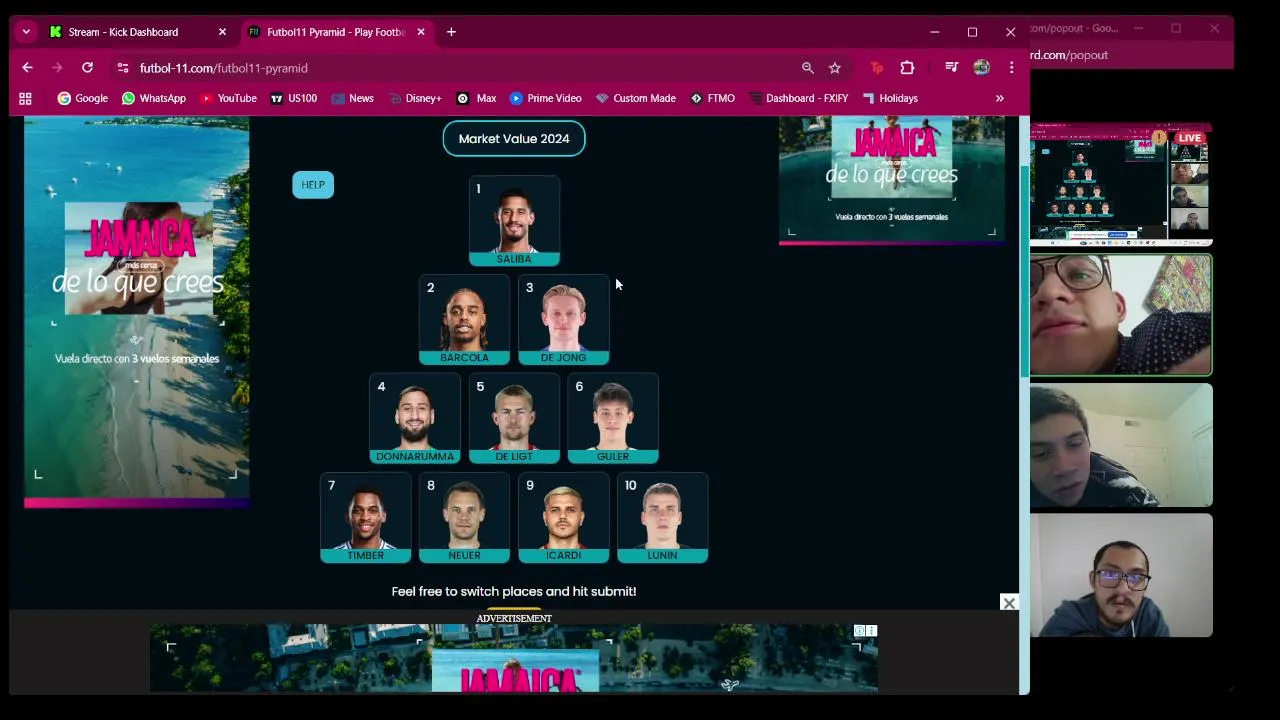Viewport: 1280px width, 720px height.
Task: Open the Holidays bookmark
Action: (x=890, y=98)
